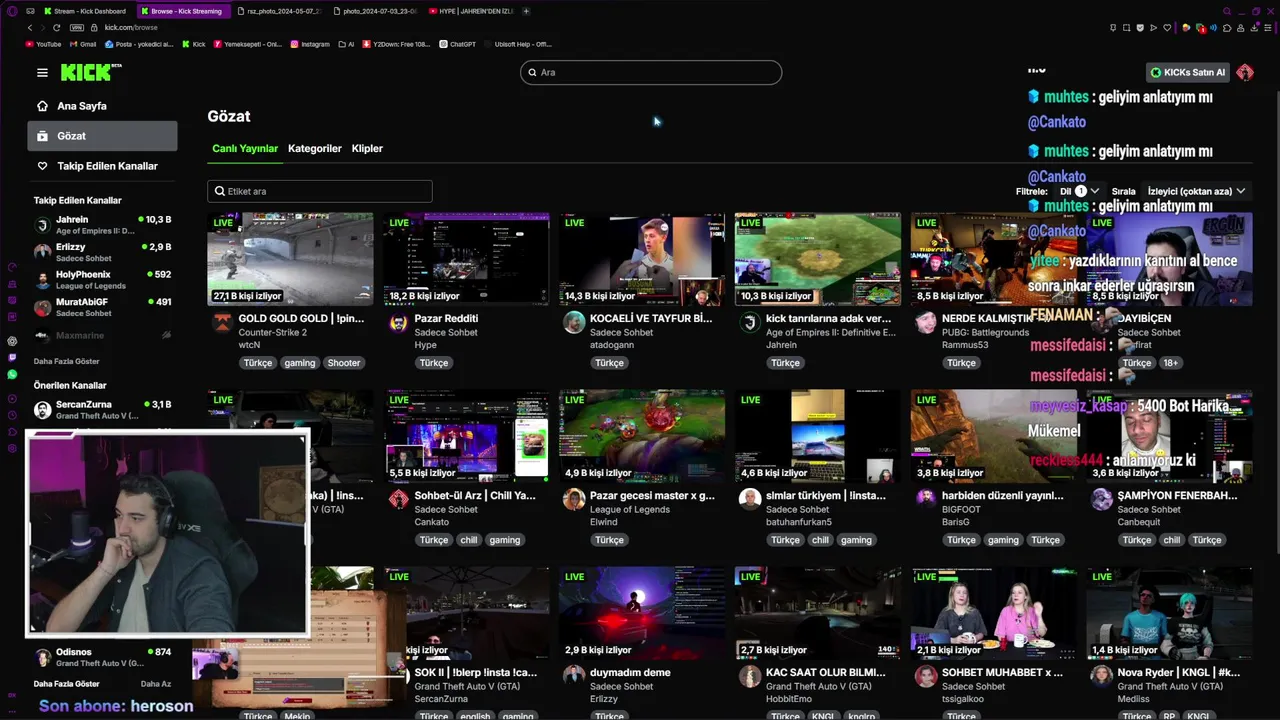Screen dimensions: 1280x720
Task: Click the 18+ tag on the DAYIBİÇEN stream
Action: tap(1170, 363)
